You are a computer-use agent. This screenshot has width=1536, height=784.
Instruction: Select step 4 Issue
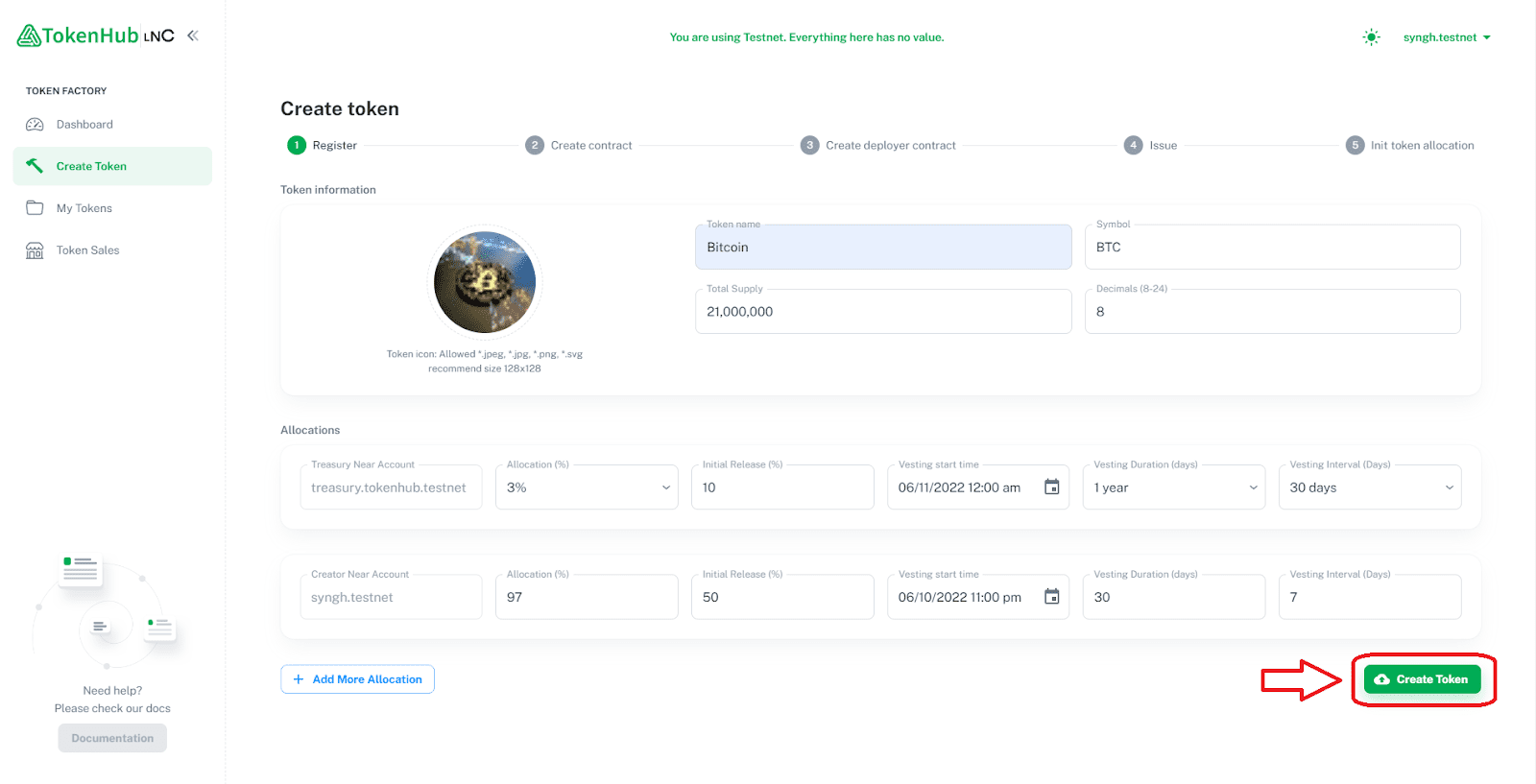(1150, 145)
